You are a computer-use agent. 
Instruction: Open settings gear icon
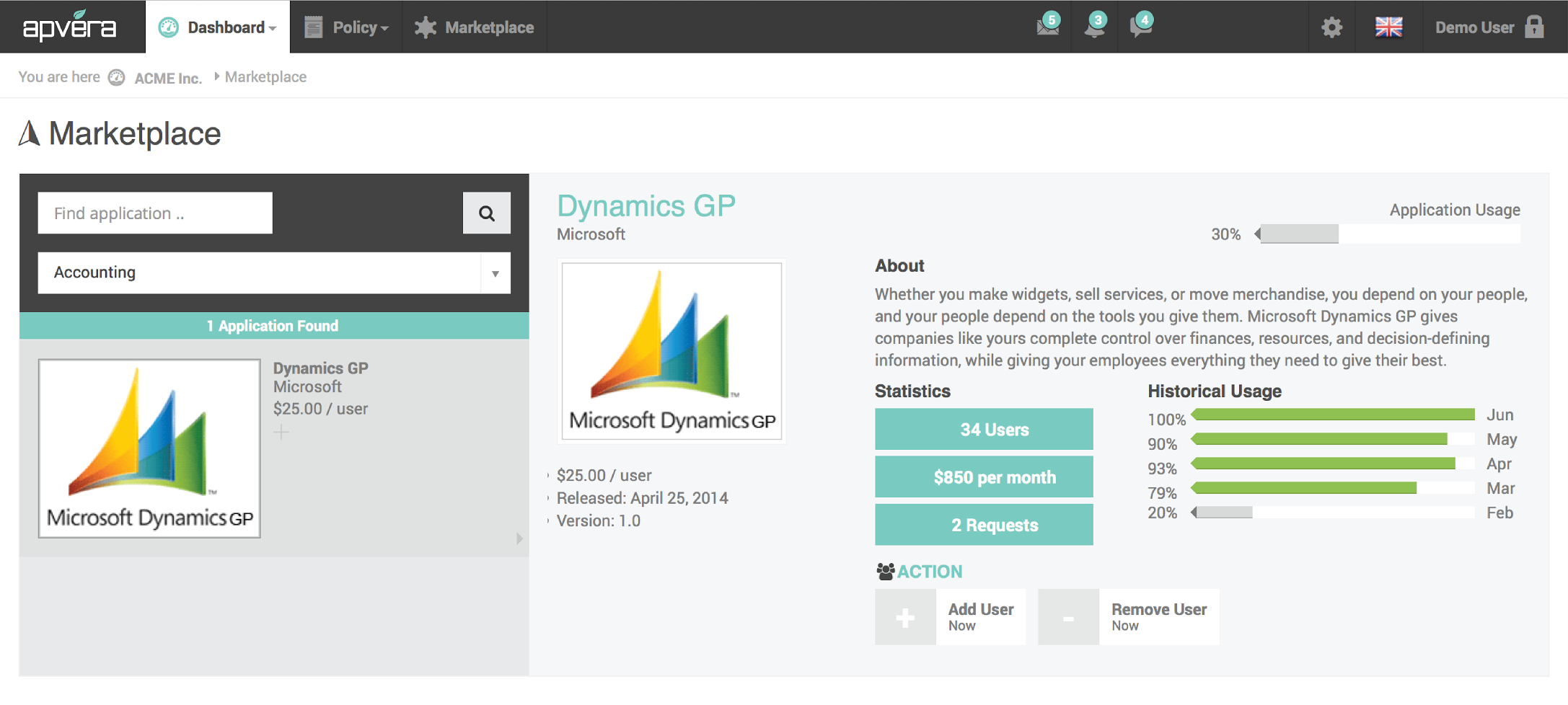1331,27
